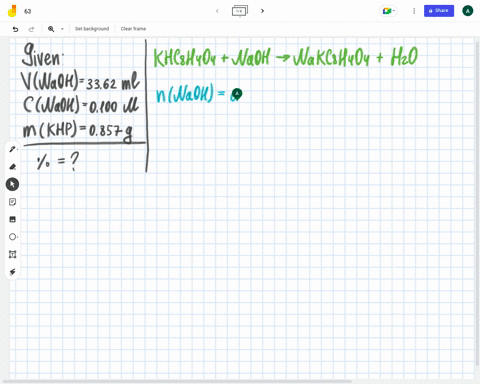The image size is (480, 384).
Task: Activate the Select arrow tool
Action: click(12, 184)
